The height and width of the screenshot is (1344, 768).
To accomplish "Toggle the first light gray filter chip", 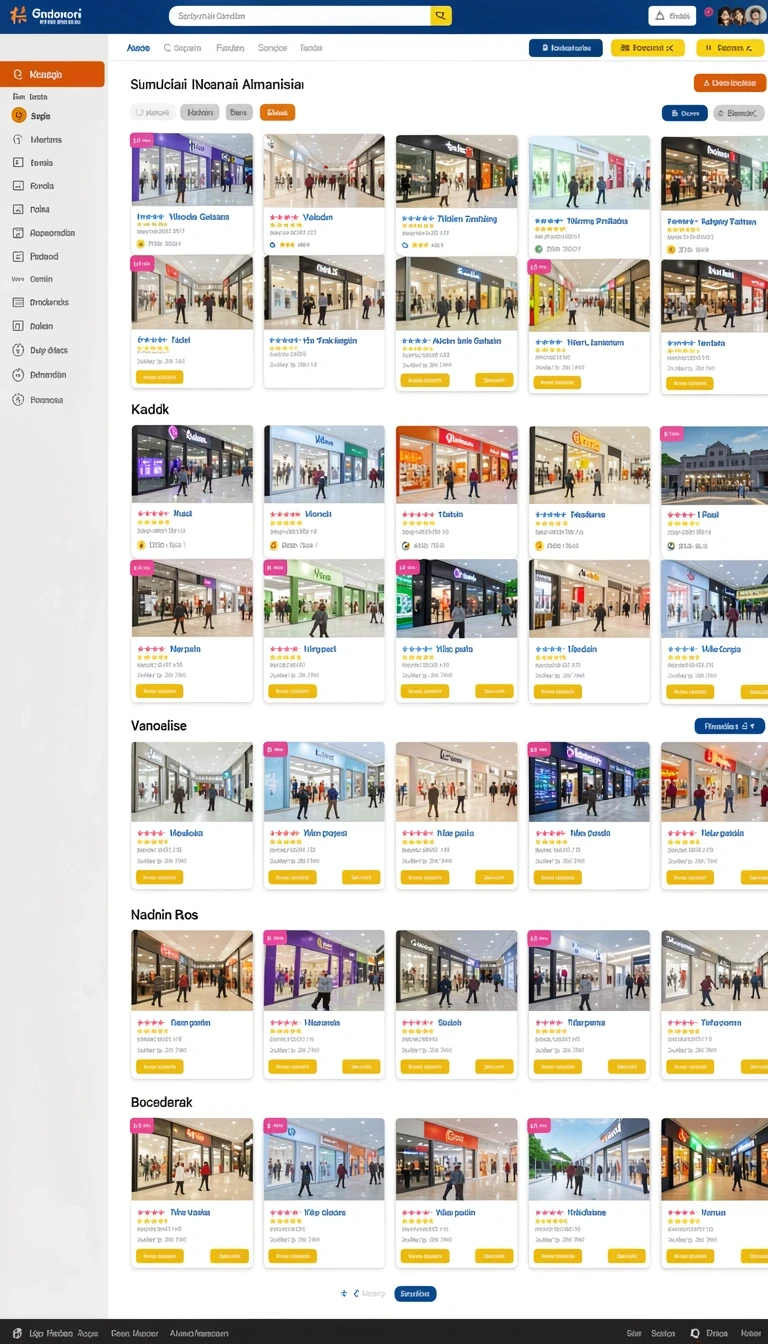I will coord(153,113).
